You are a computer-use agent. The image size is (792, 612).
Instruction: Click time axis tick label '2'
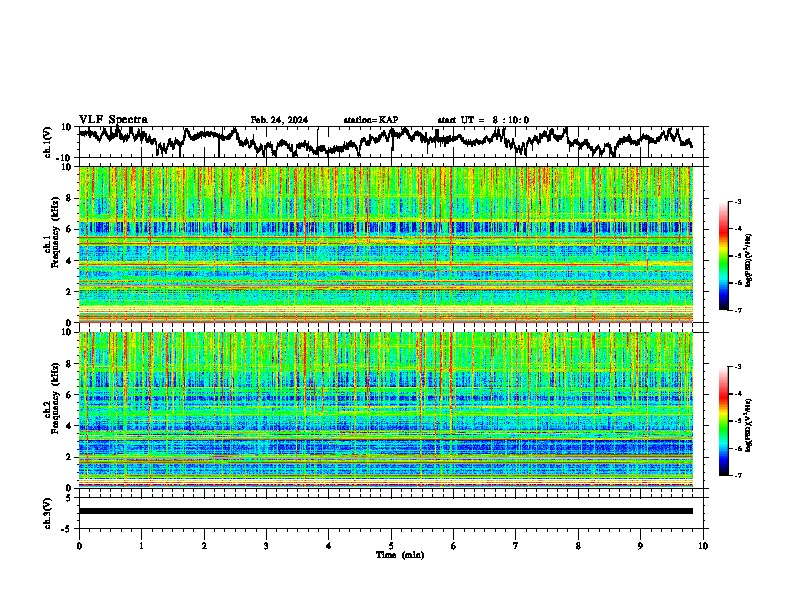(x=204, y=546)
